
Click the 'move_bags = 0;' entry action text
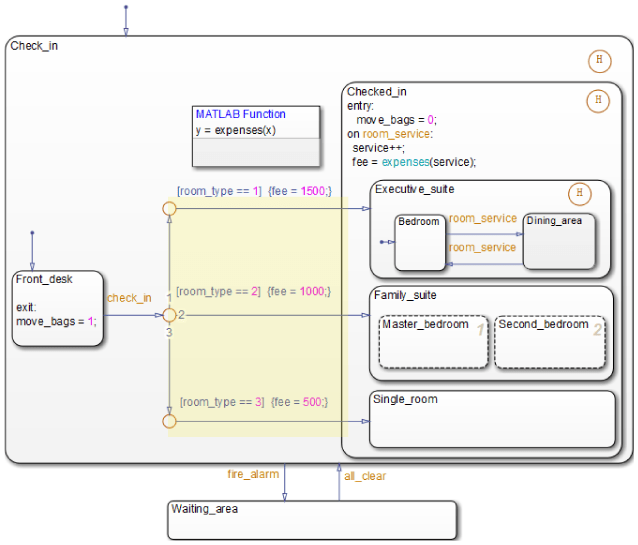click(x=396, y=120)
